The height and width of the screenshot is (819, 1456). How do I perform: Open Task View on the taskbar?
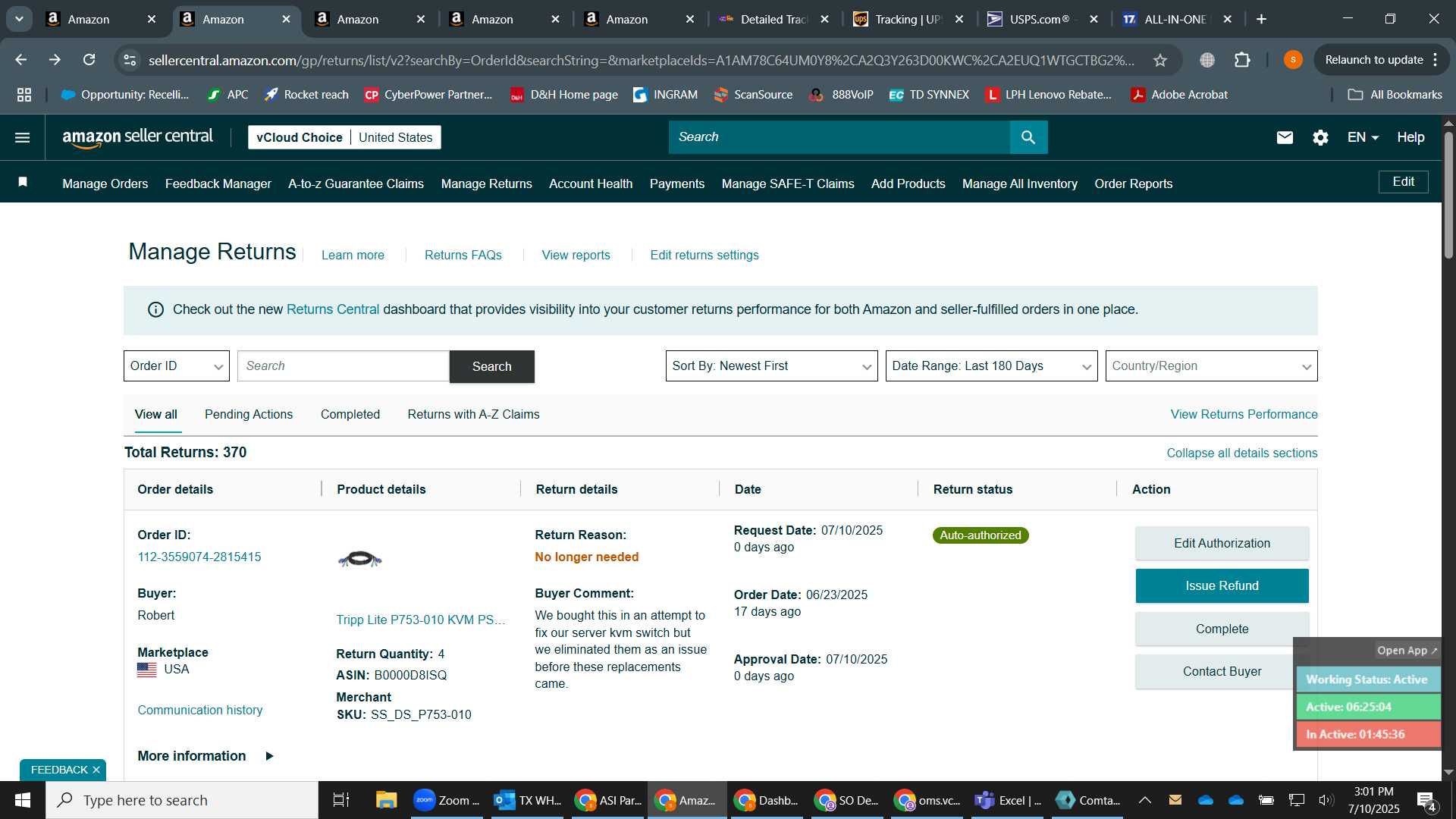(341, 800)
